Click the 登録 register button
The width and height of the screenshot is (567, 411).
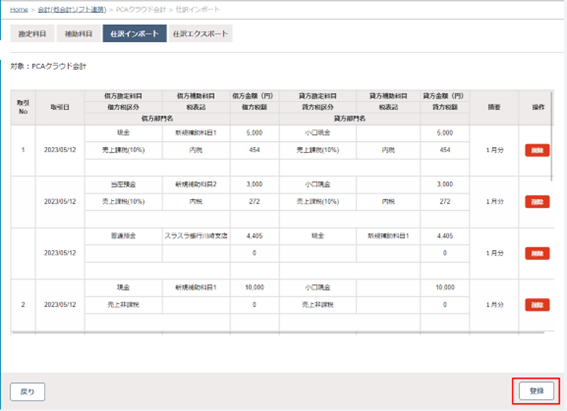(536, 391)
